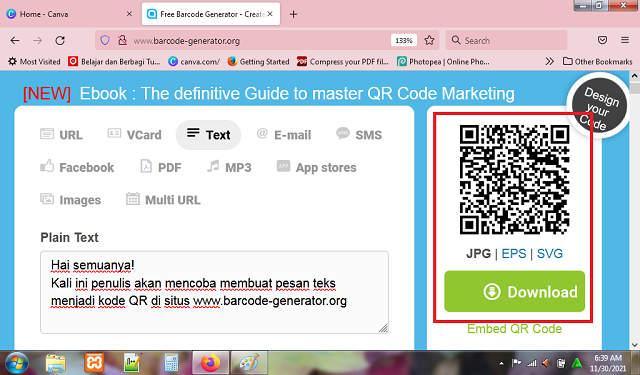Open the Windows Start menu orb
The image size is (640, 375).
[17, 363]
